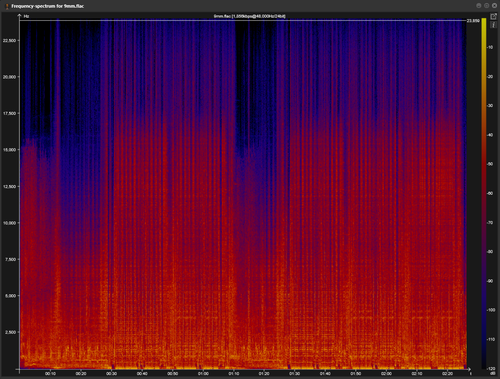
Task: Click the 9mm.flac bitrate info header text
Action: click(250, 16)
